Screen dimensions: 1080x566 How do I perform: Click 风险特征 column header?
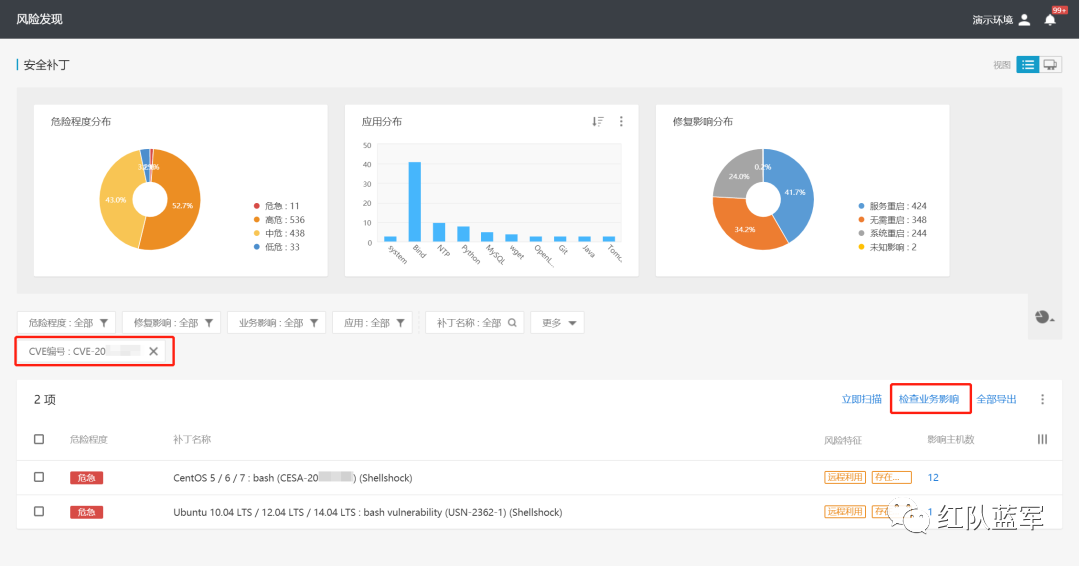843,440
